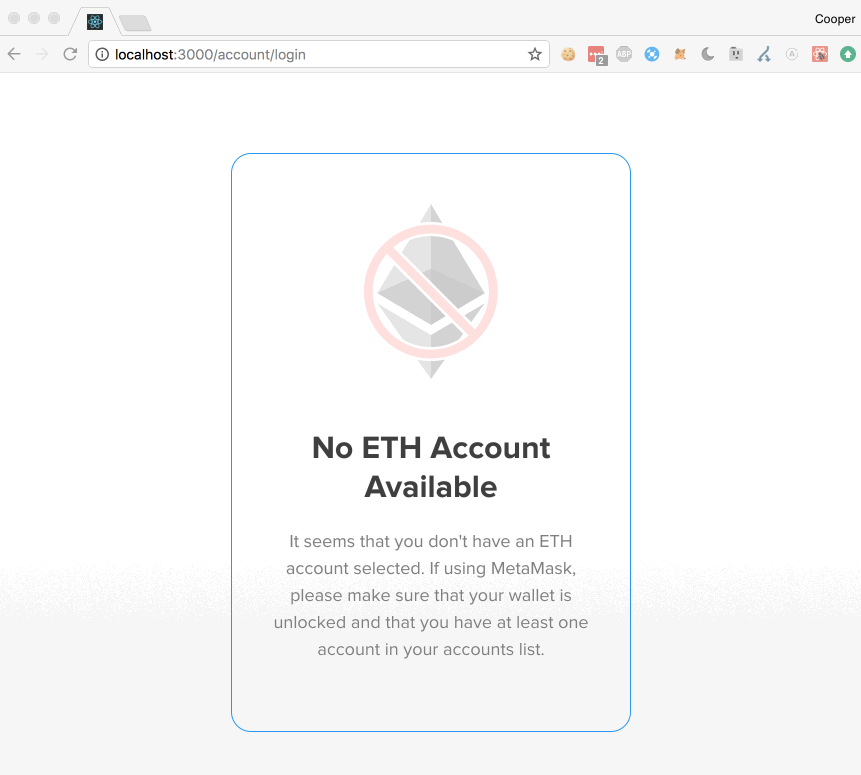Open the Cooper profile menu
The image size is (861, 775).
835,19
